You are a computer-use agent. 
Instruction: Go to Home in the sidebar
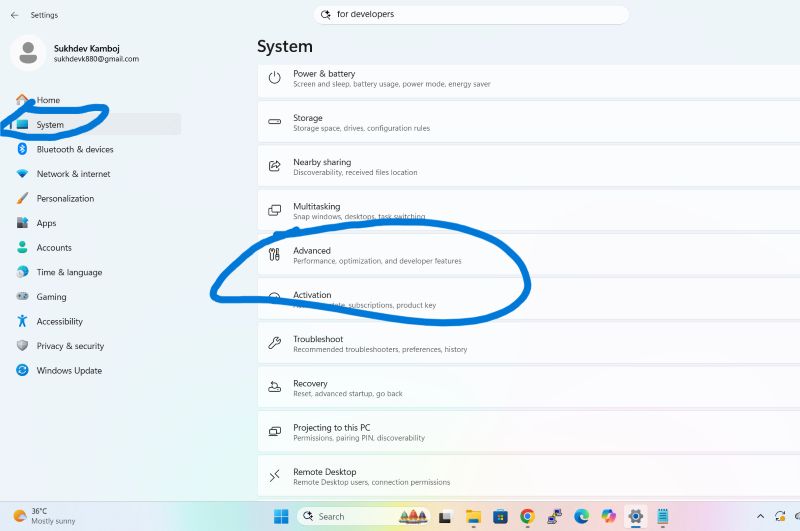click(48, 100)
